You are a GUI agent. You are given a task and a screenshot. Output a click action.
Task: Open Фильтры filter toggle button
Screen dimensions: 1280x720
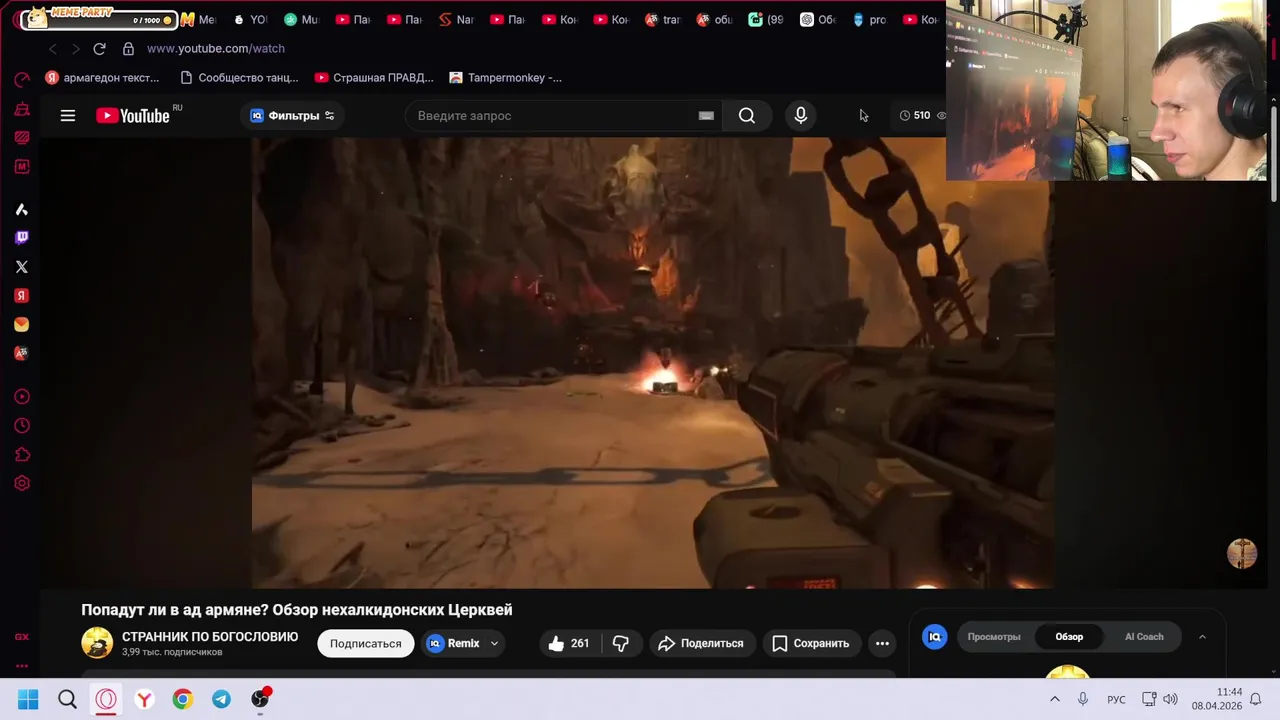tap(292, 116)
